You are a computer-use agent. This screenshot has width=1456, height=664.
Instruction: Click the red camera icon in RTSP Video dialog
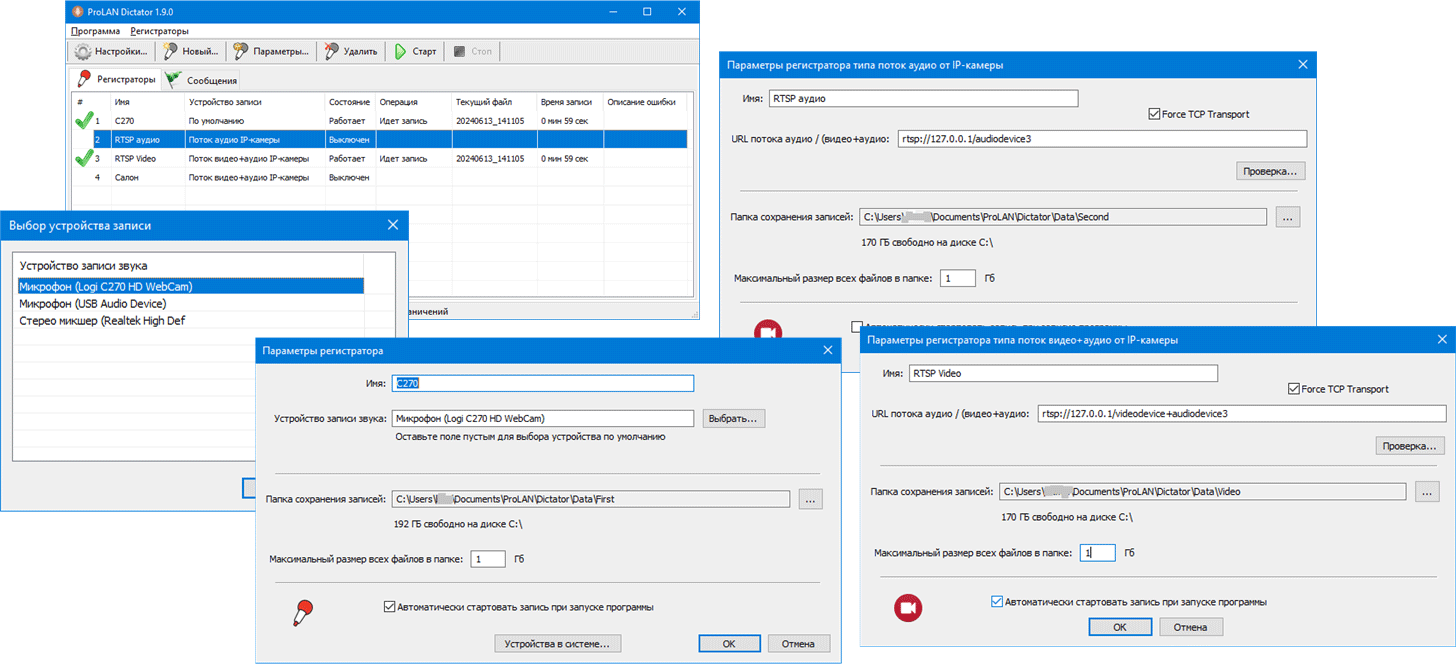tap(908, 608)
